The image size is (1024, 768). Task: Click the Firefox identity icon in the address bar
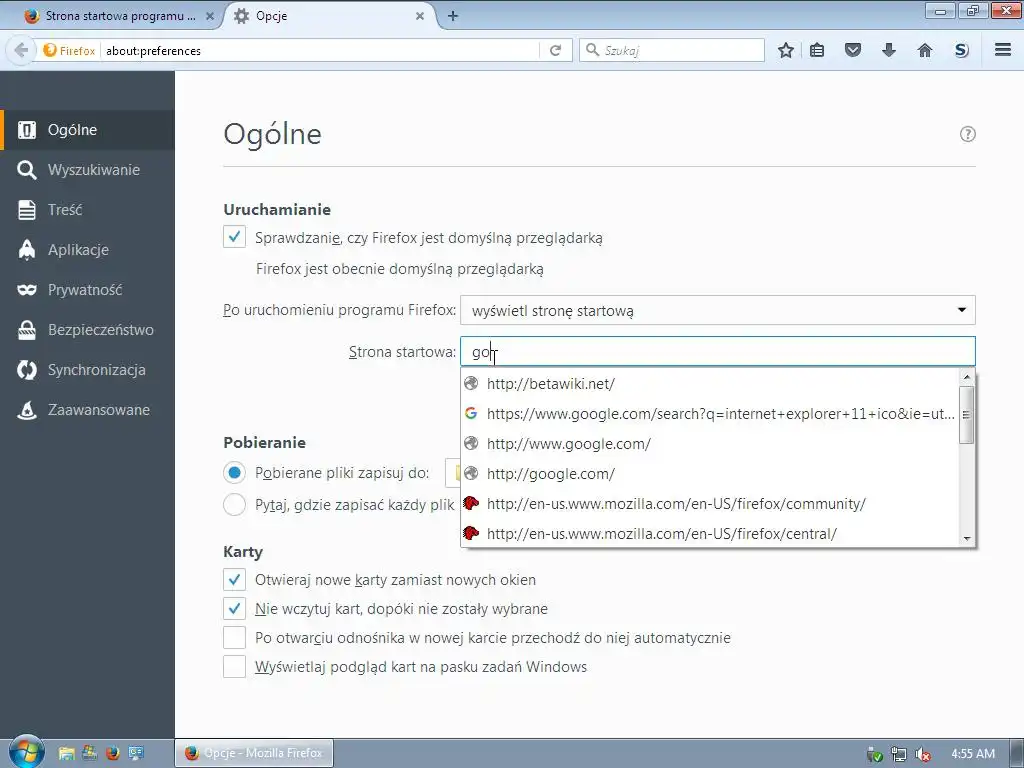click(69, 51)
